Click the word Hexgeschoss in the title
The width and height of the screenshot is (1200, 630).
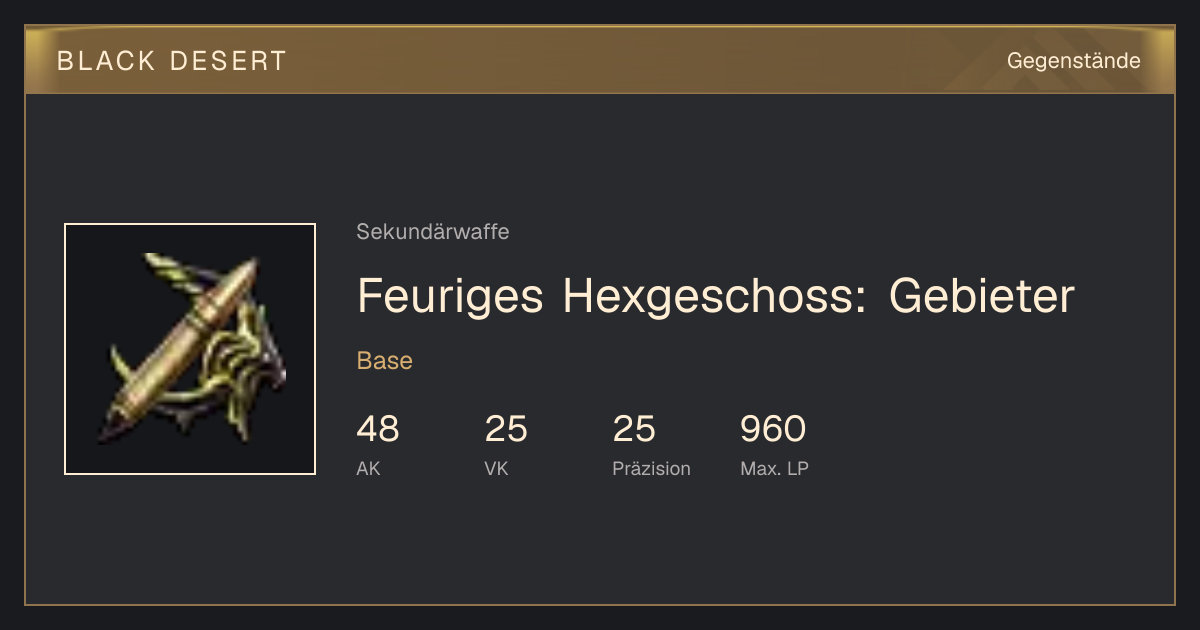(714, 296)
